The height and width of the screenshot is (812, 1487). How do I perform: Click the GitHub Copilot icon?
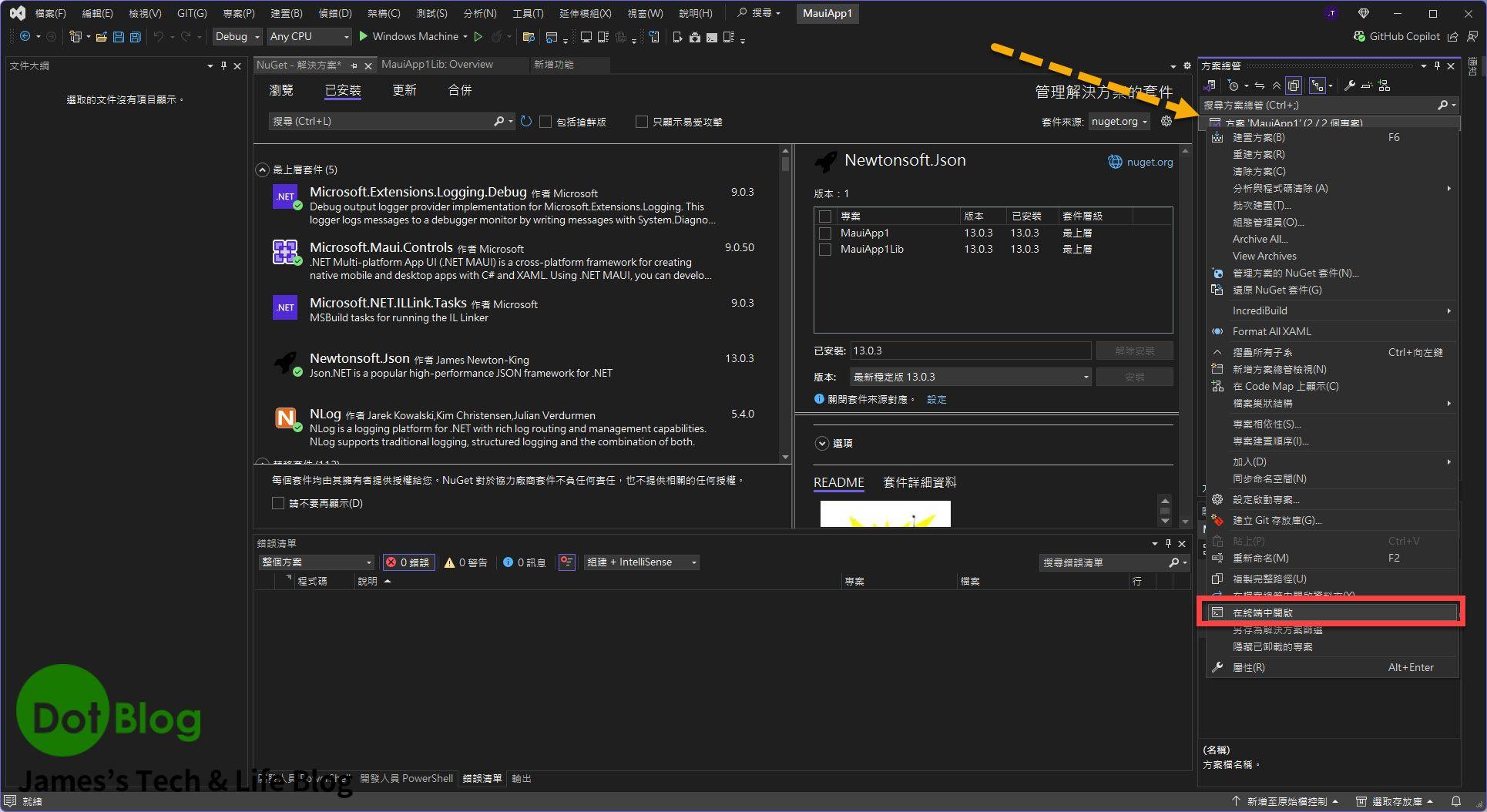[1360, 36]
